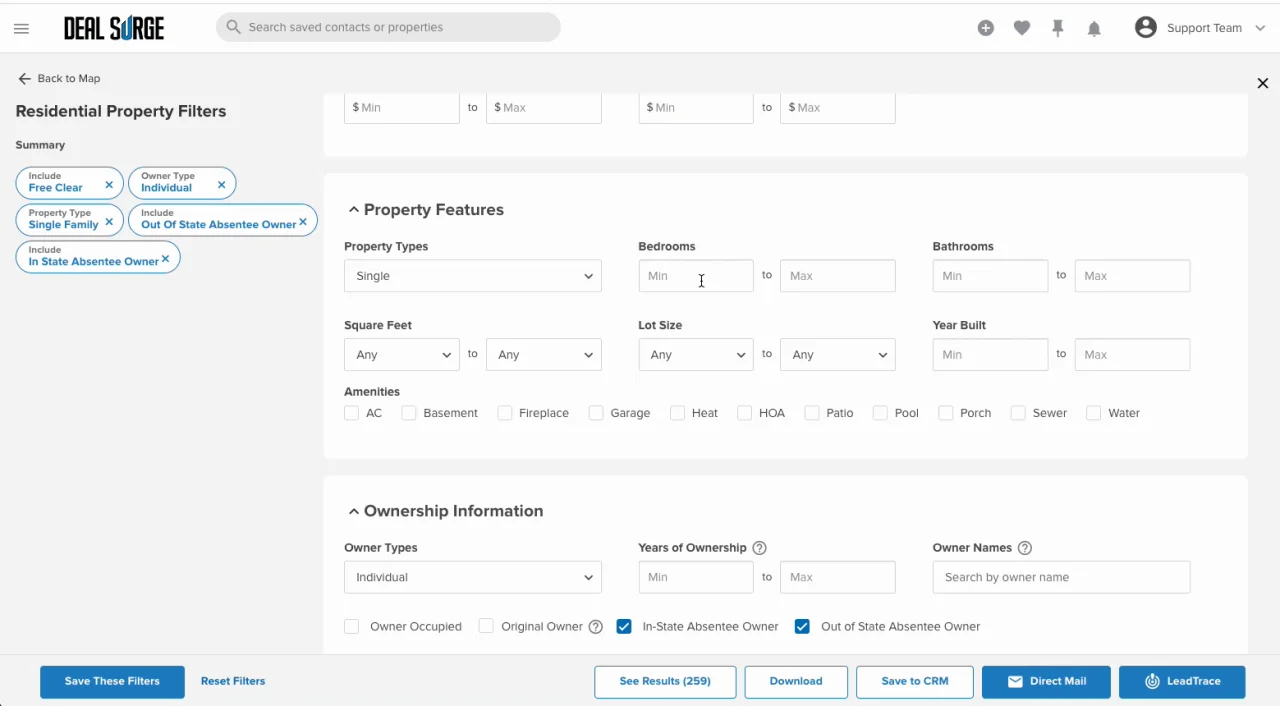Open Lot Size minimum dropdown
The width and height of the screenshot is (1280, 706).
pos(696,355)
